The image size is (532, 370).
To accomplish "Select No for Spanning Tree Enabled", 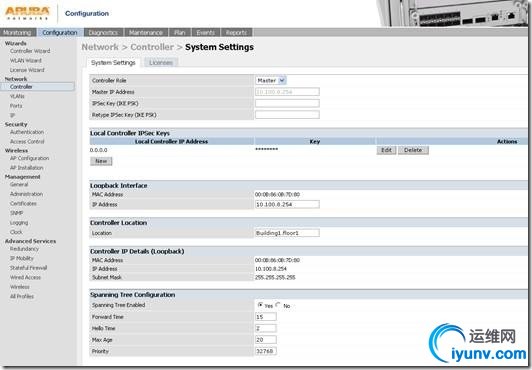I will point(278,305).
